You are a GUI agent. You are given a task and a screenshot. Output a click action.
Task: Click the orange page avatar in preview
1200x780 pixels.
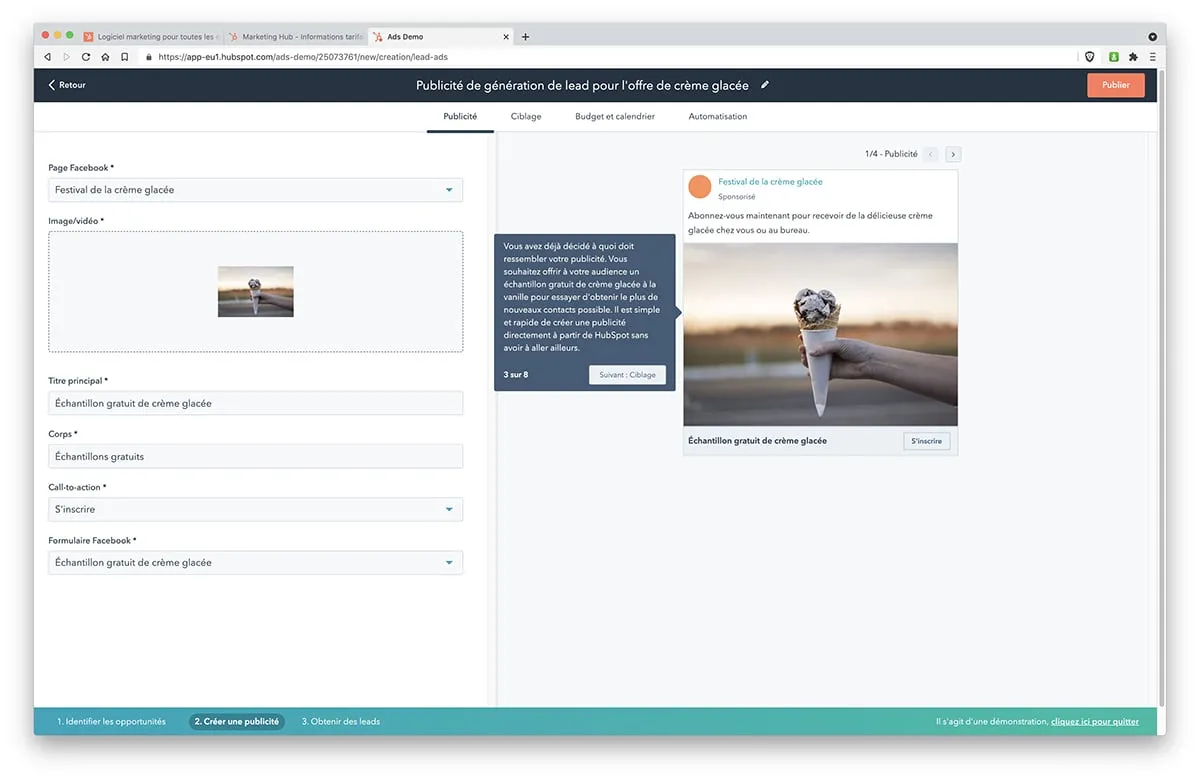(700, 186)
